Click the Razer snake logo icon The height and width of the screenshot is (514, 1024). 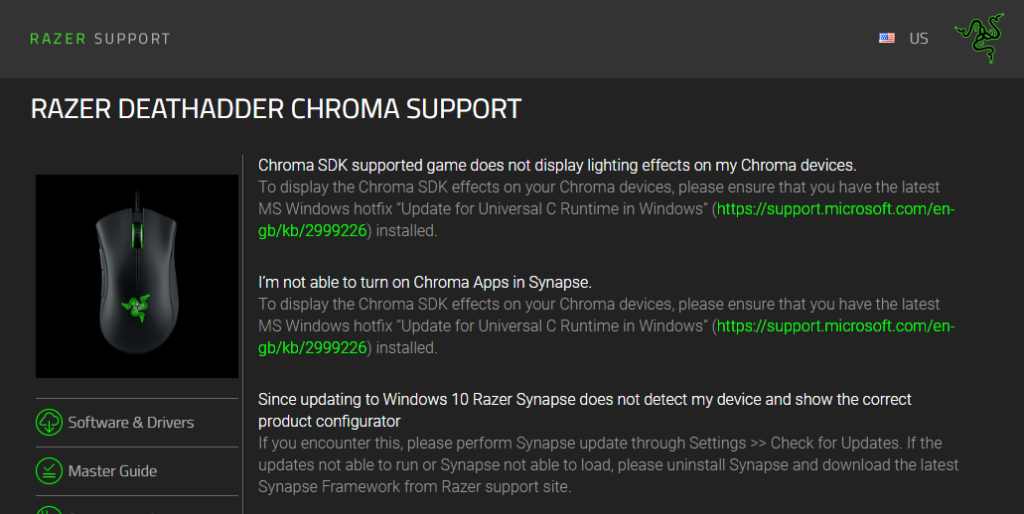979,38
